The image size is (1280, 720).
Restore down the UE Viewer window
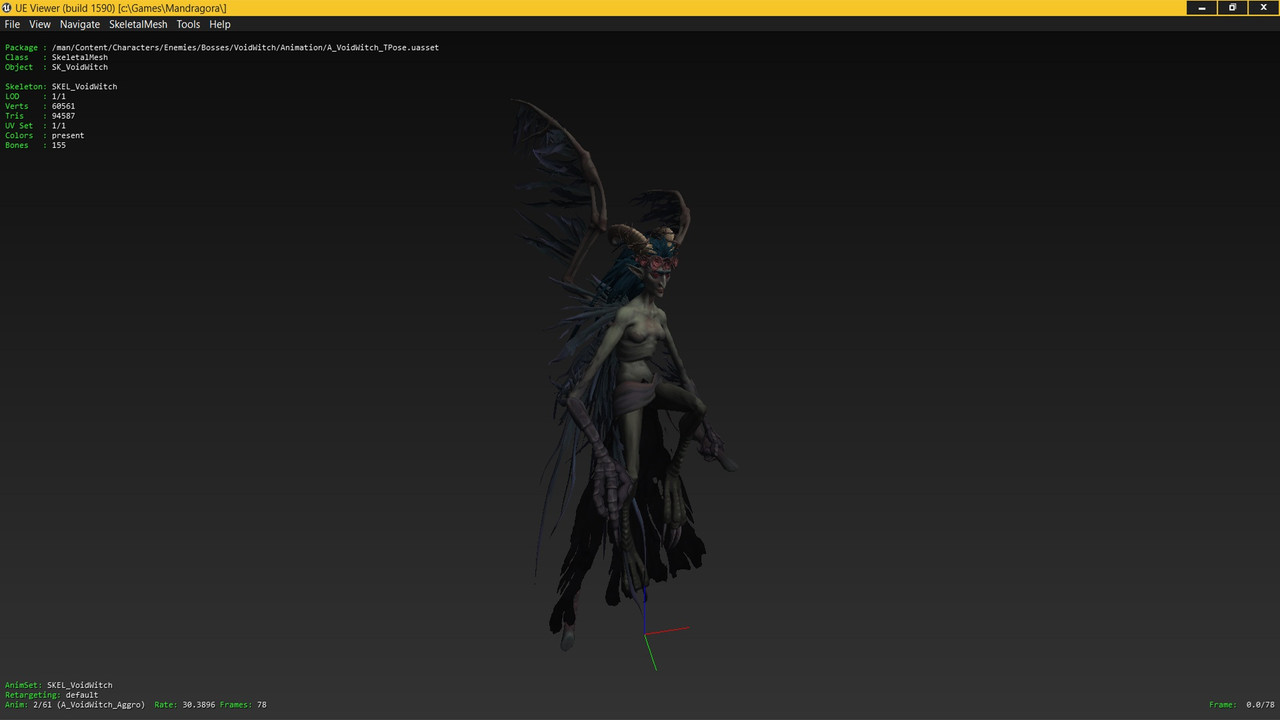pyautogui.click(x=1232, y=8)
